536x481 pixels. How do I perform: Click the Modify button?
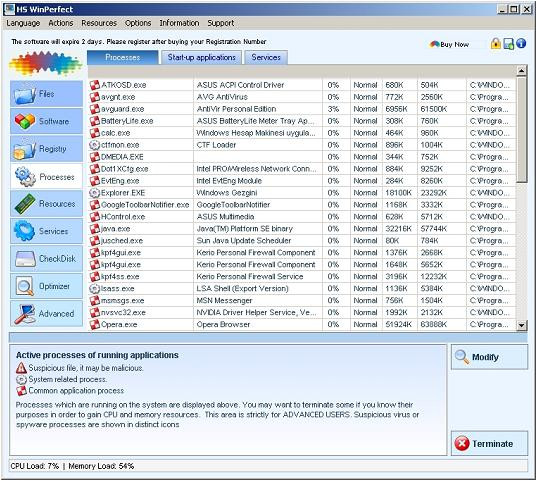[490, 357]
